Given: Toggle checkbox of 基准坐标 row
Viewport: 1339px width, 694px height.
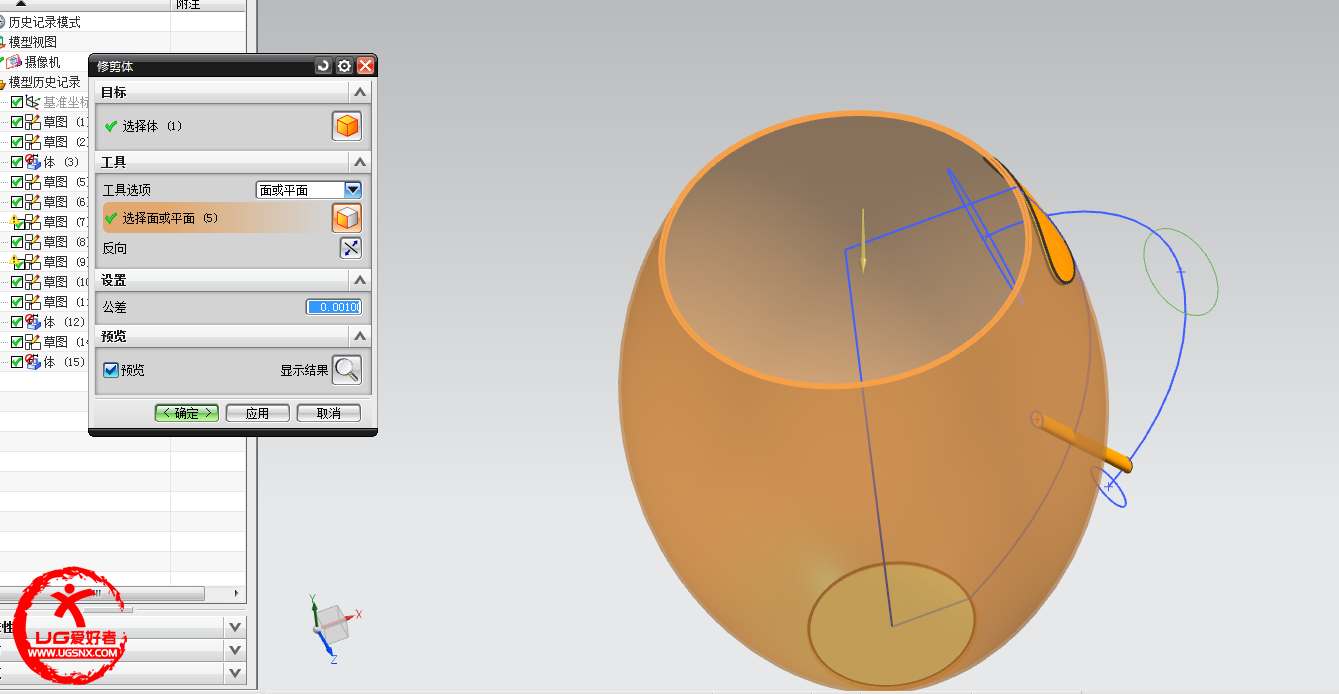Looking at the screenshot, I should tap(17, 102).
